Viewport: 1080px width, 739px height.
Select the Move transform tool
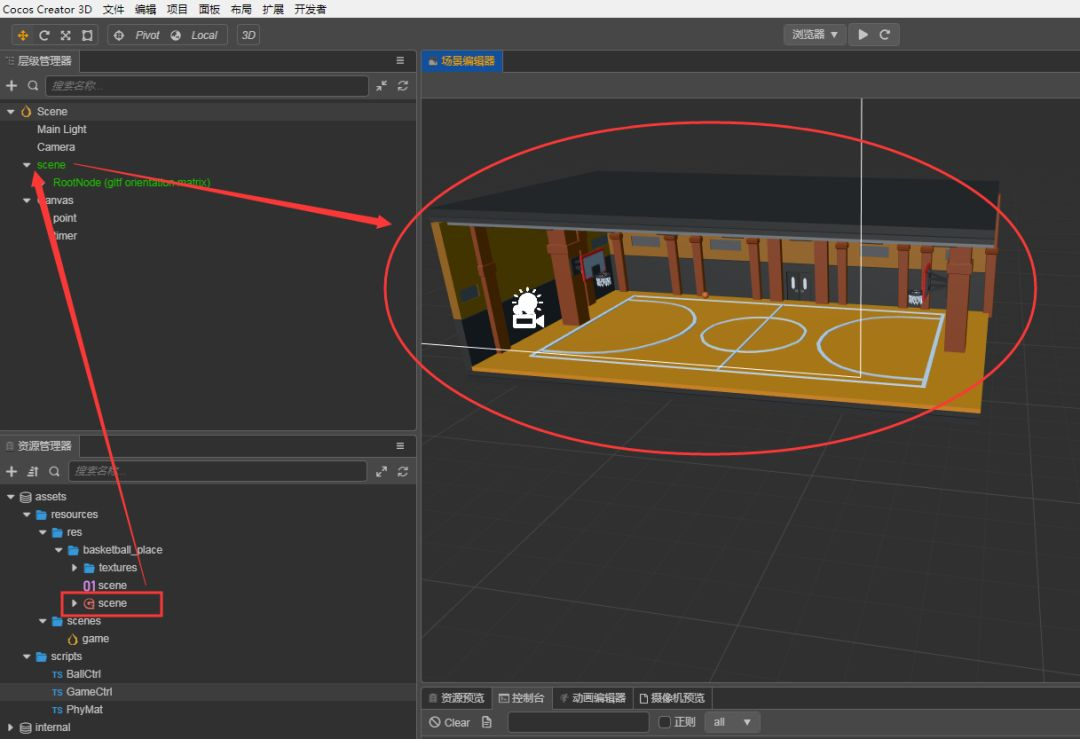(x=22, y=34)
